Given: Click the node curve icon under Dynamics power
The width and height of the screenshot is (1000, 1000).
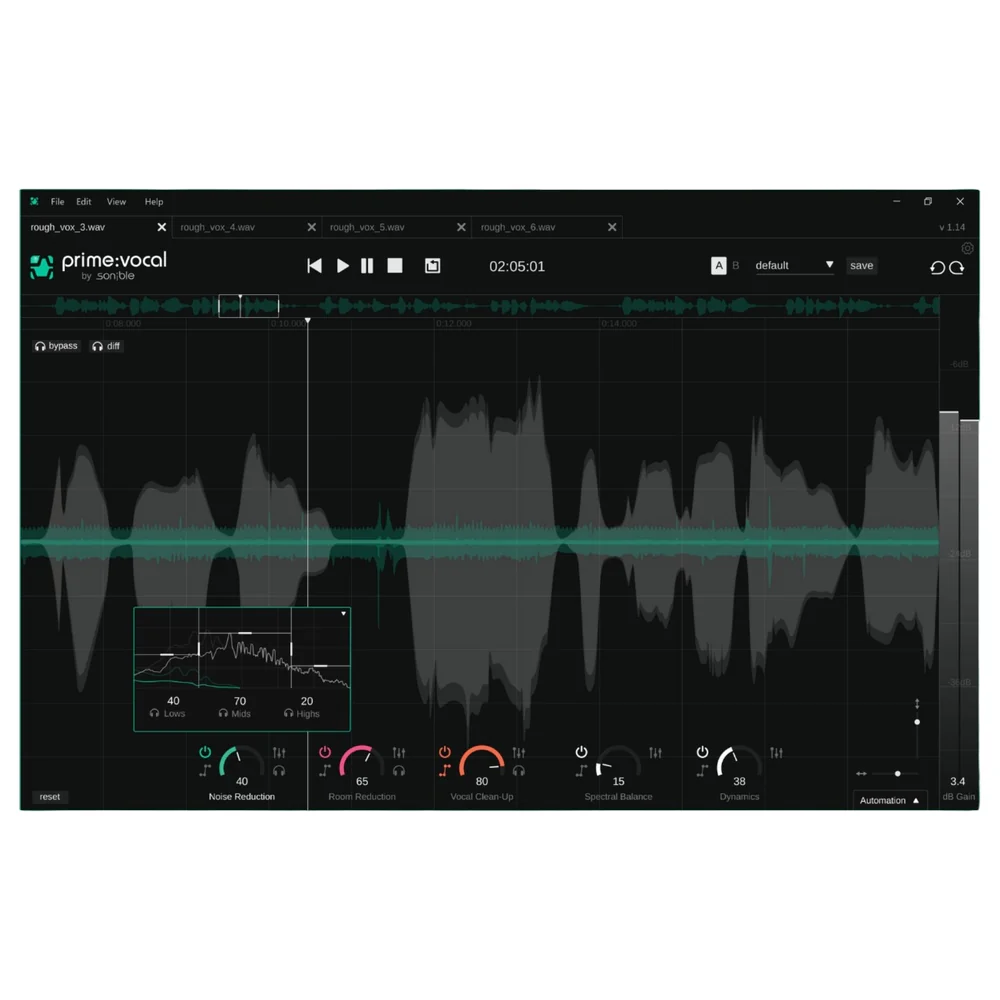Looking at the screenshot, I should (x=702, y=770).
